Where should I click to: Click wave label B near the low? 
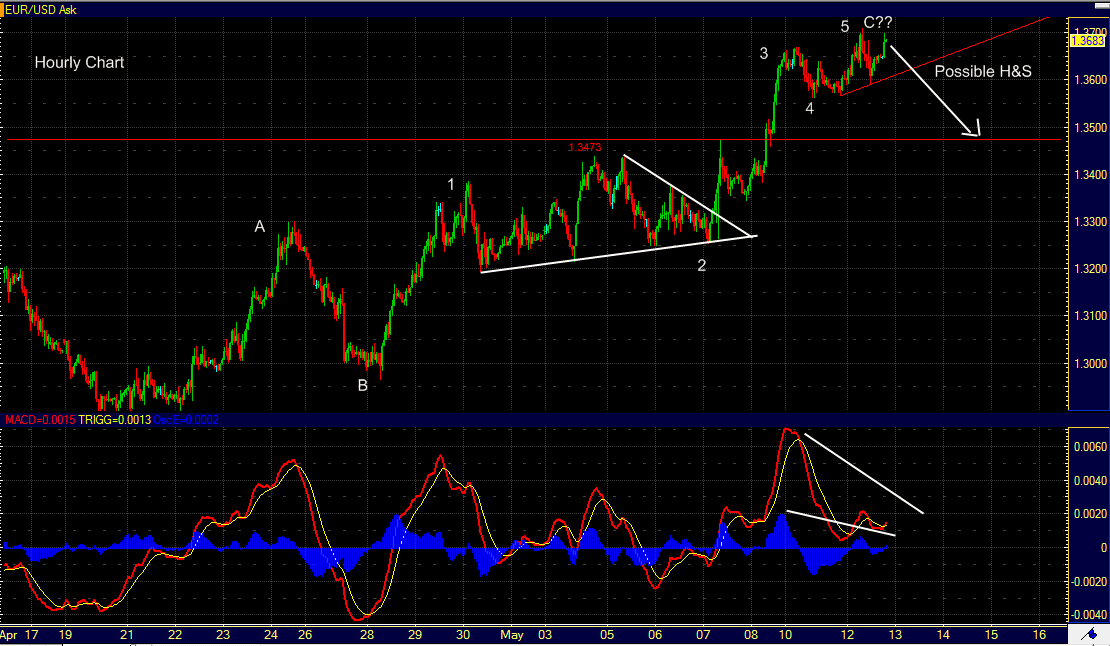(x=362, y=386)
